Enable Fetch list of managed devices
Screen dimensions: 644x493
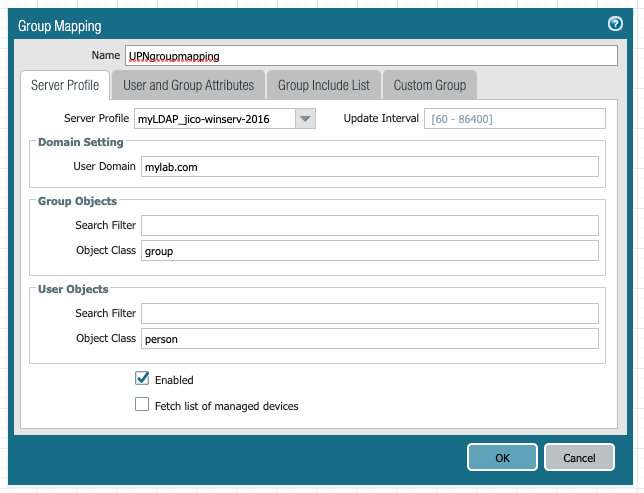tap(142, 405)
